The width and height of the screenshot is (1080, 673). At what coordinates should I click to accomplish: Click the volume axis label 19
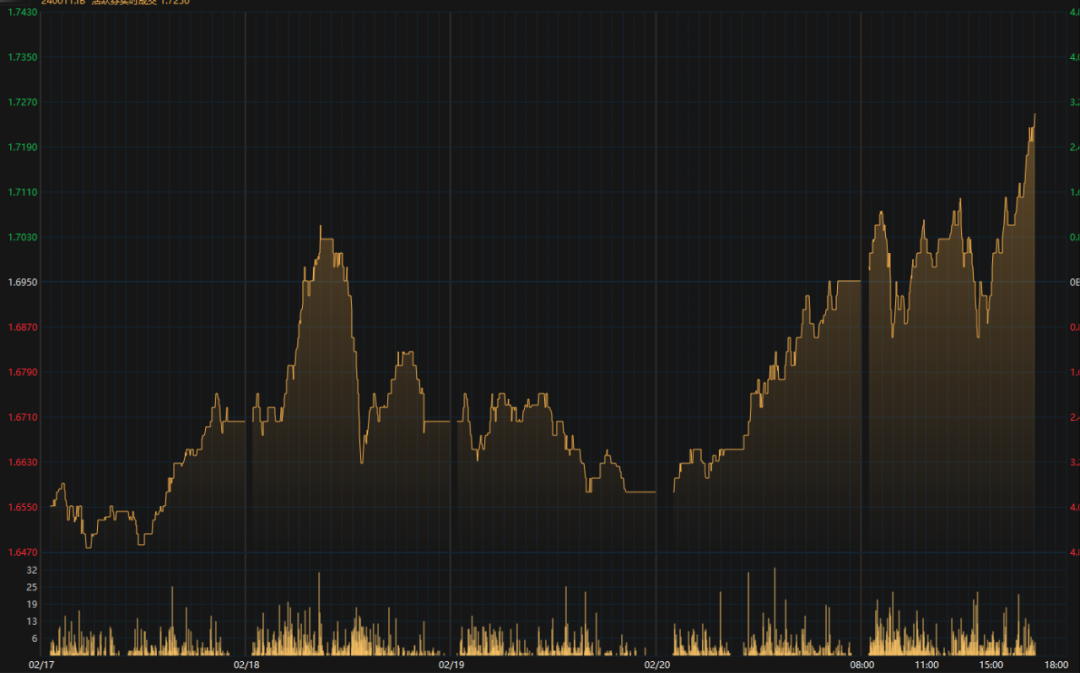(x=32, y=604)
